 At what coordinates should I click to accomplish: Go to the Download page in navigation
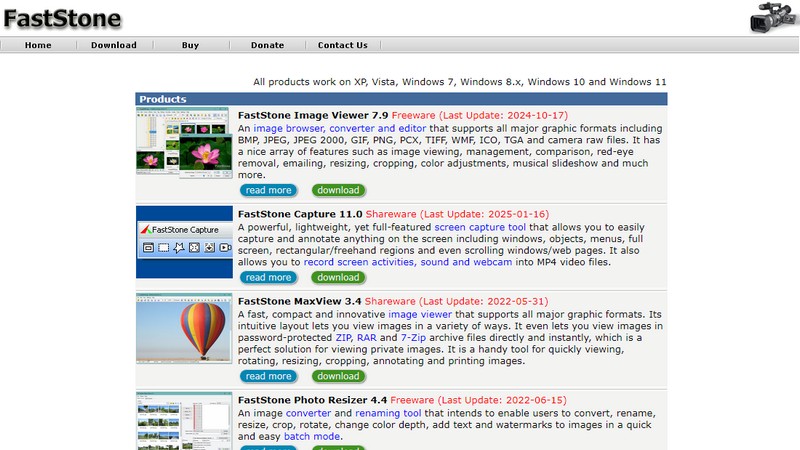[x=114, y=45]
